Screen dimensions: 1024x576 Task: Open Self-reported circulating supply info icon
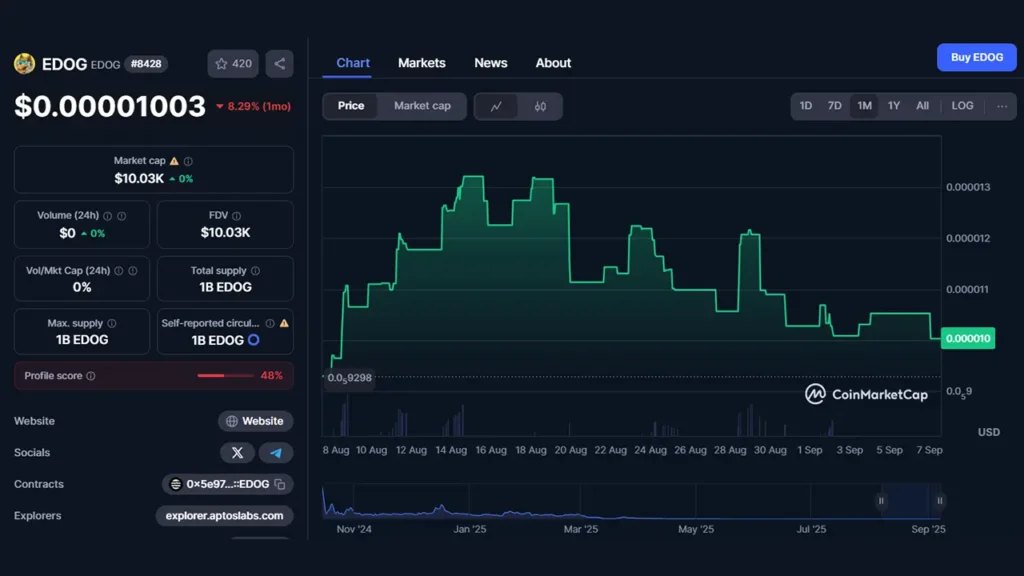[x=270, y=323]
